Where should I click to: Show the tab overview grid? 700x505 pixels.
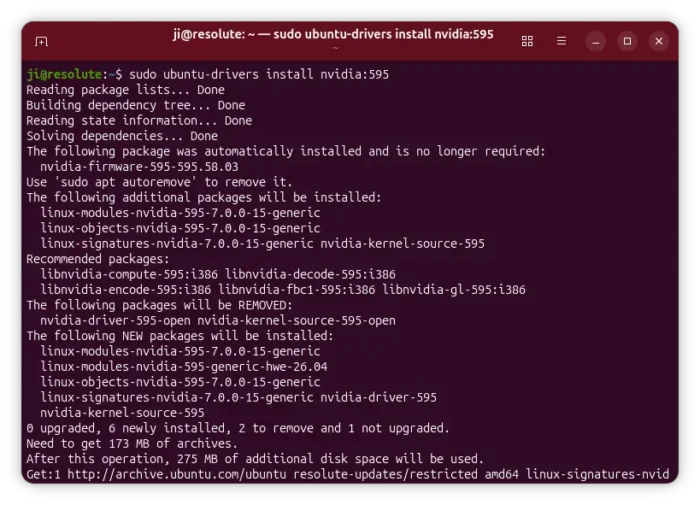click(527, 41)
